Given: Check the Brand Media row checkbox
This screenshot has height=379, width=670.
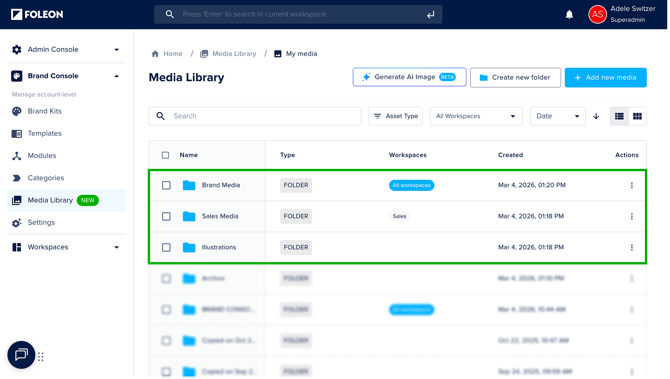Looking at the screenshot, I should pos(166,185).
